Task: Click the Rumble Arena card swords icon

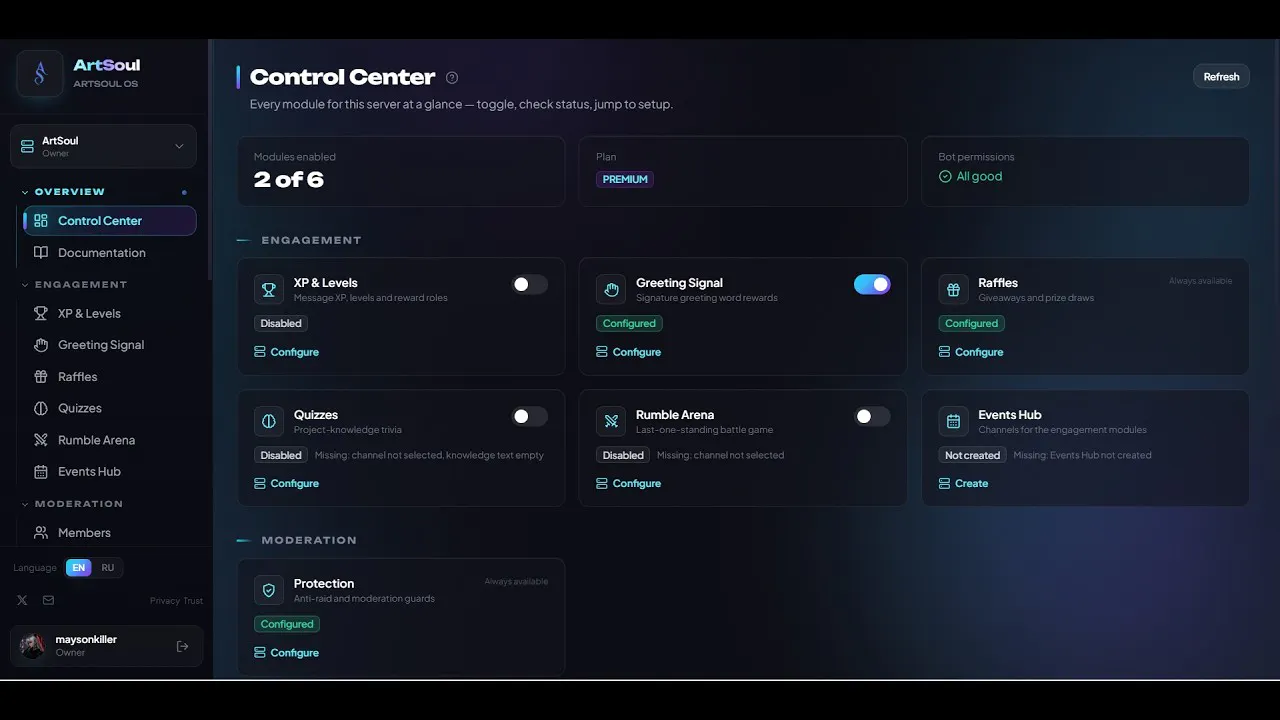Action: [611, 421]
